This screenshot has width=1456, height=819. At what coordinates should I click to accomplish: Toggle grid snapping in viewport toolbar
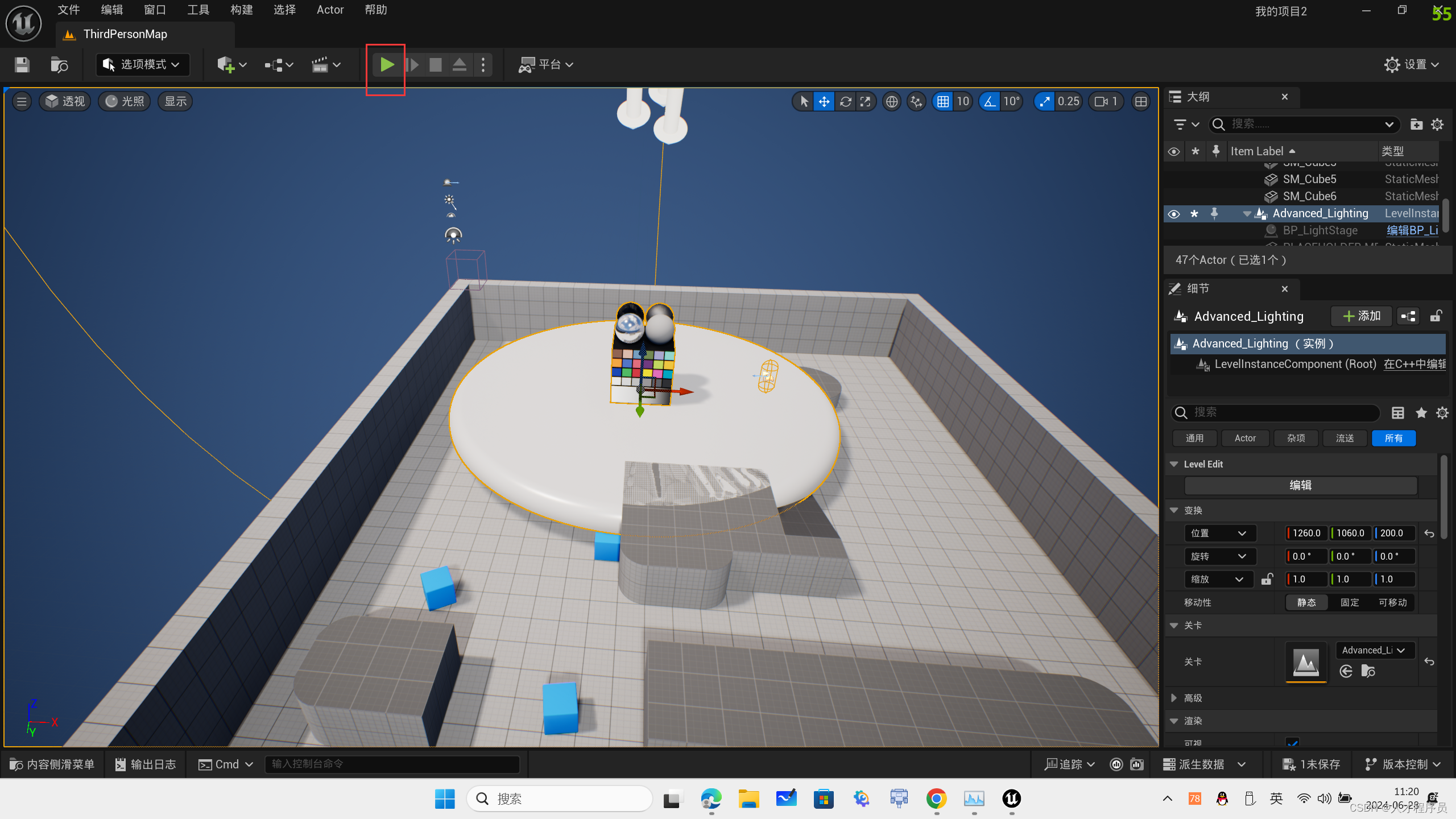coord(943,102)
